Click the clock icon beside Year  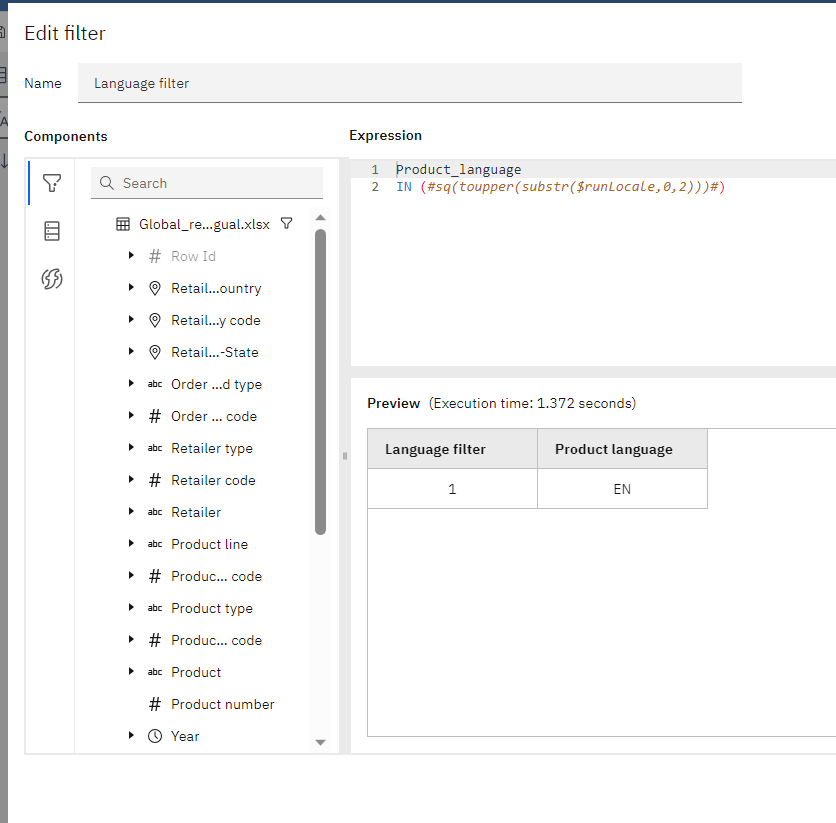(155, 736)
